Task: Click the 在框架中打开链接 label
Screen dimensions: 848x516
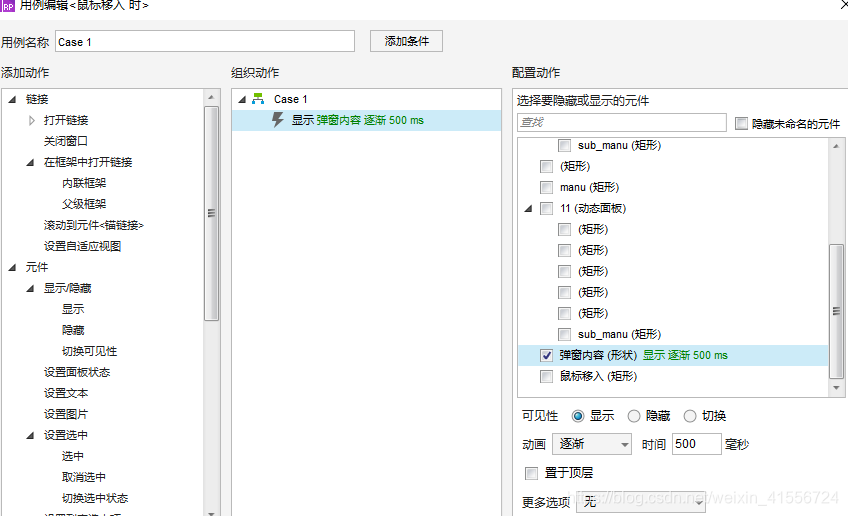Action: pos(88,162)
